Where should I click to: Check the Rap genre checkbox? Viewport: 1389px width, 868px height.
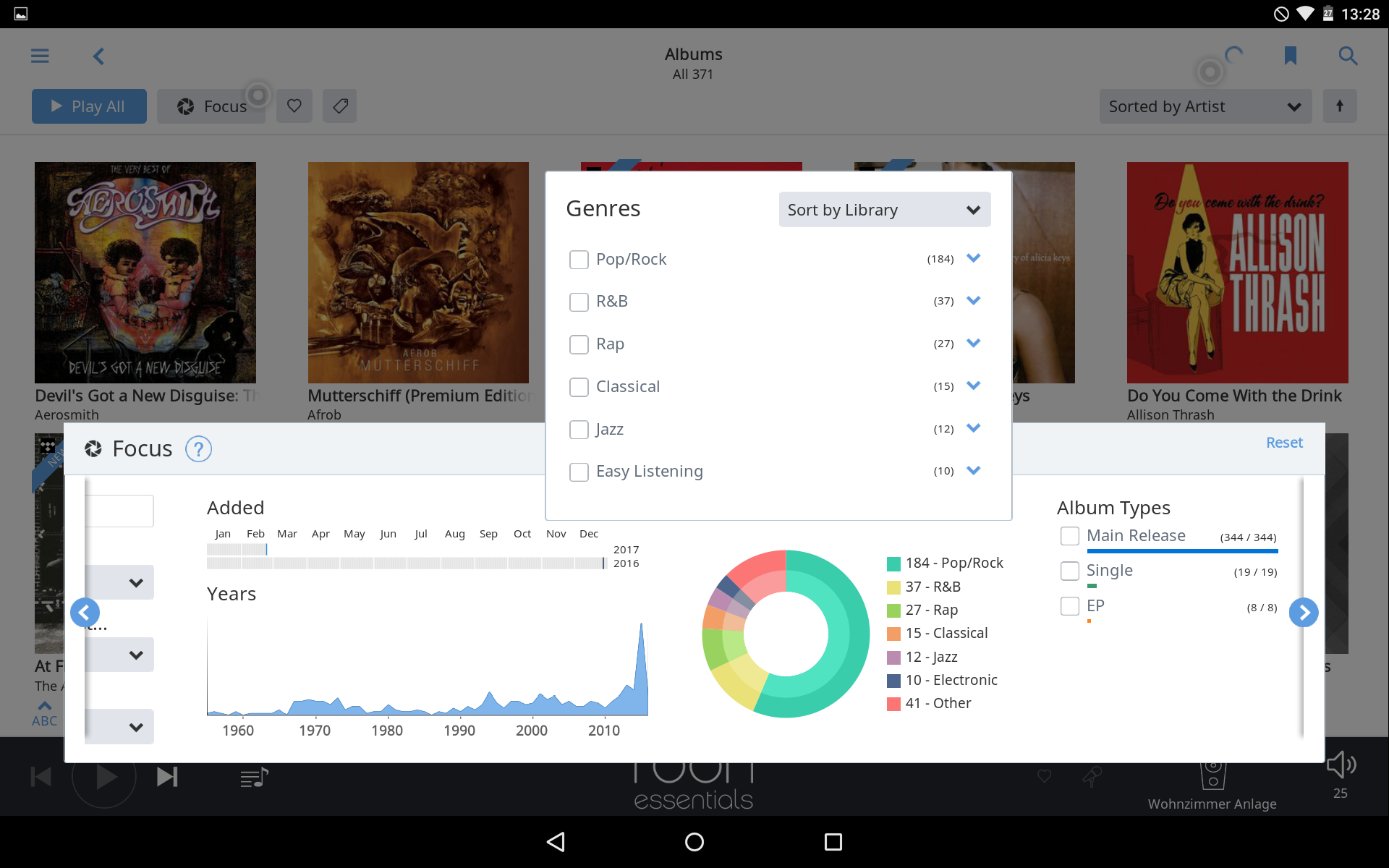[x=579, y=344]
